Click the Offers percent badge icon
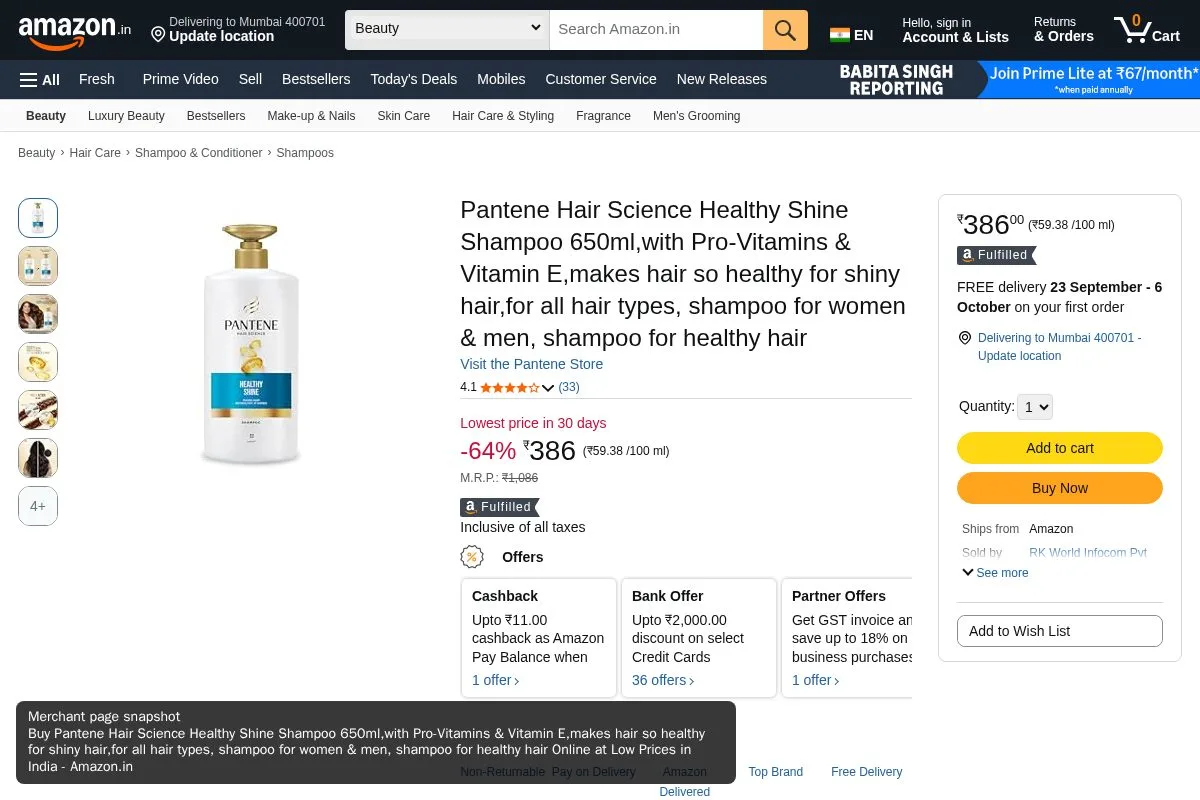 click(472, 557)
